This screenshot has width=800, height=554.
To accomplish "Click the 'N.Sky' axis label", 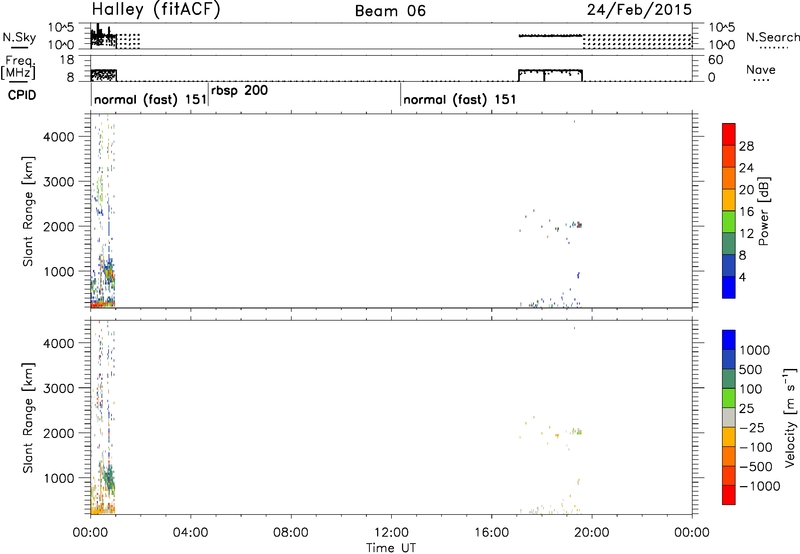I will (x=19, y=37).
